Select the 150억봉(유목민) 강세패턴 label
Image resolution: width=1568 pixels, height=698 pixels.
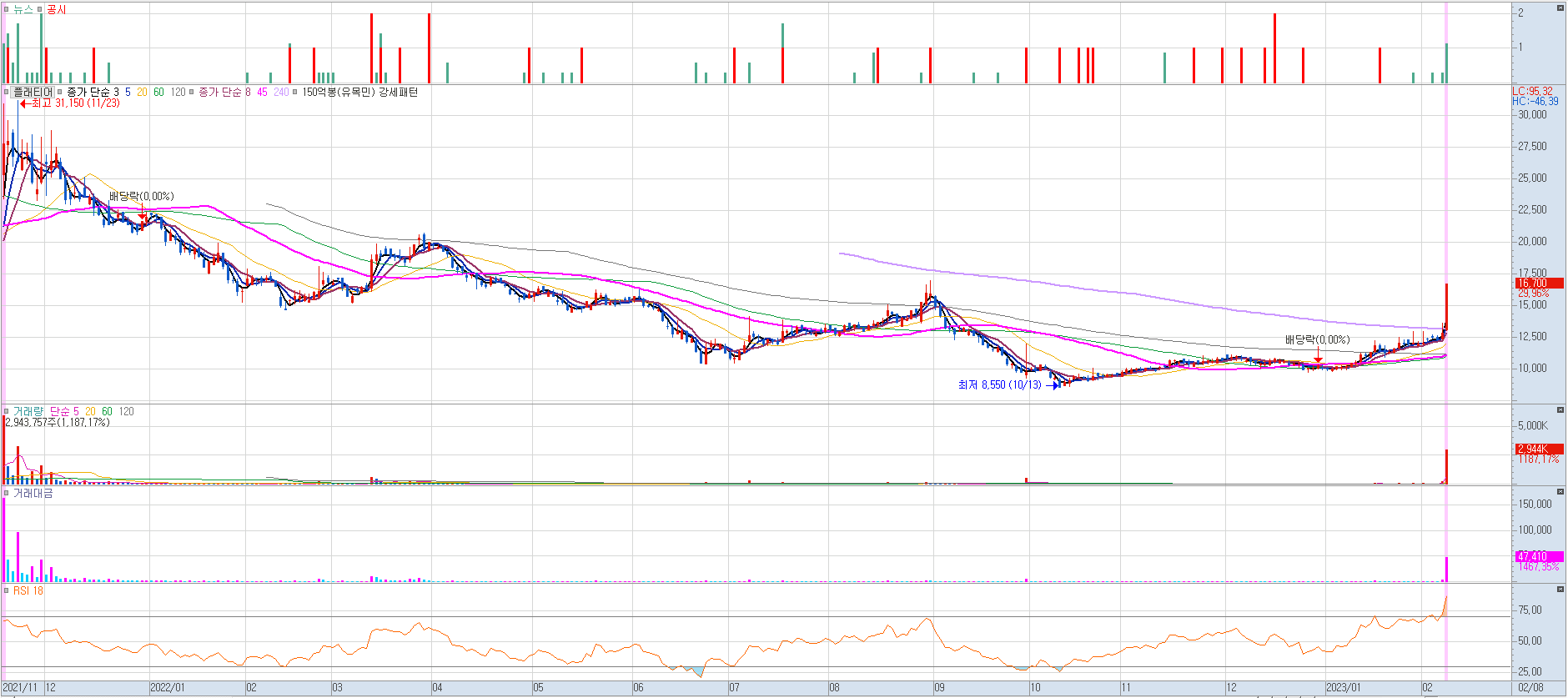click(x=359, y=93)
